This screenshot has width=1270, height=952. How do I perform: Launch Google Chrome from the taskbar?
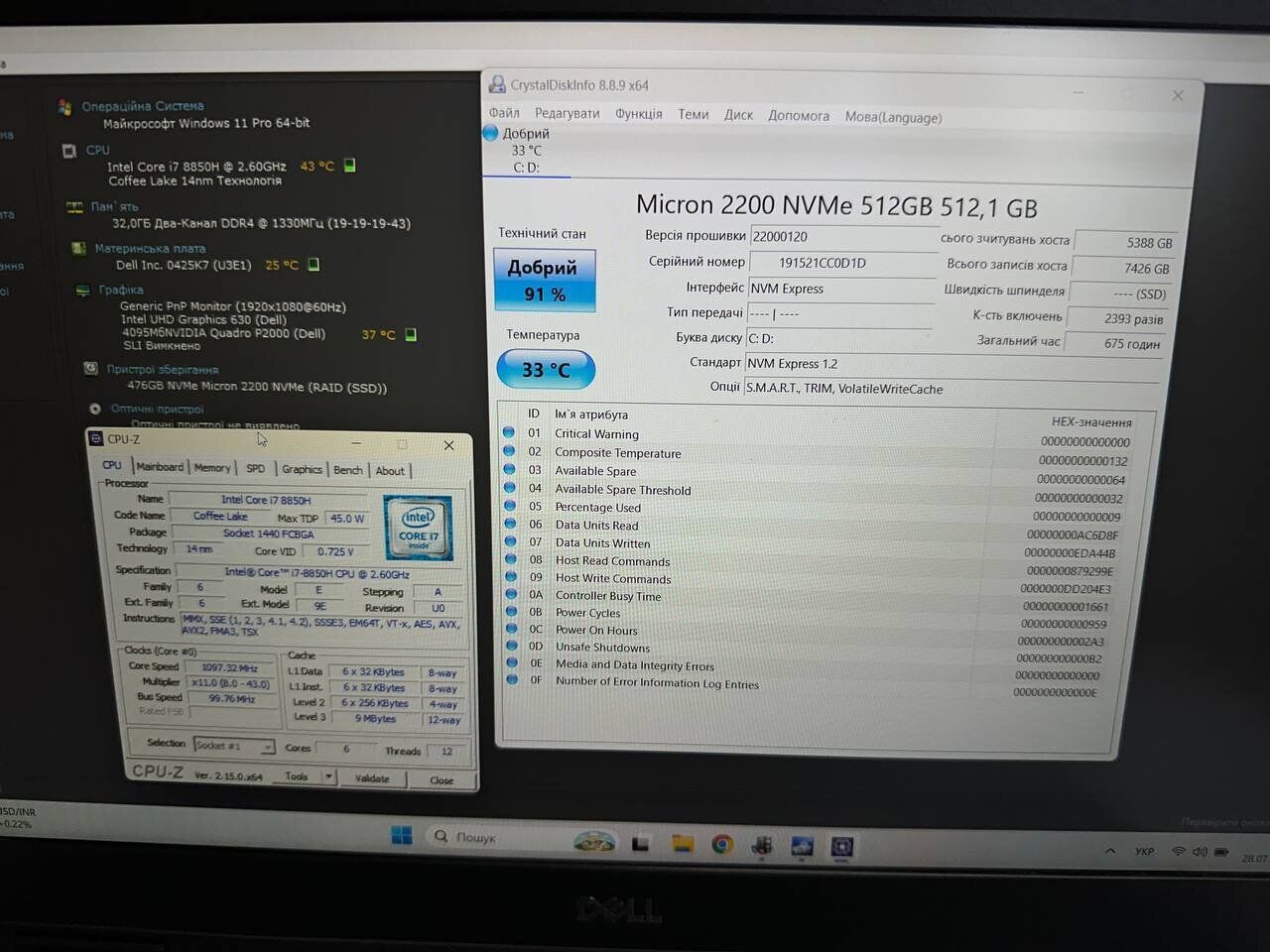click(722, 844)
